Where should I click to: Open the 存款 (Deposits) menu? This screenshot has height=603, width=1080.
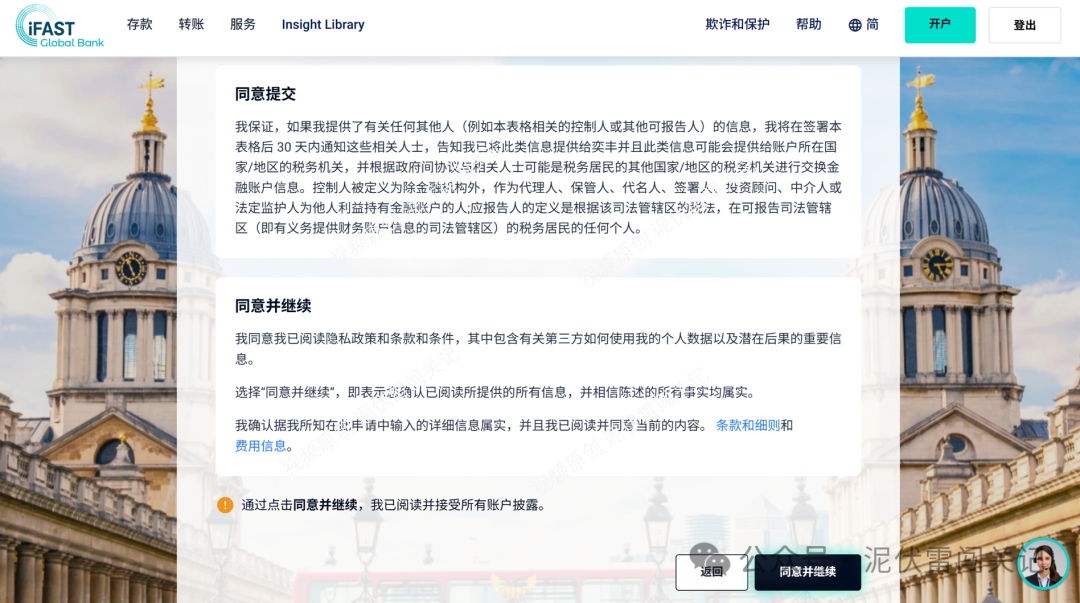139,24
